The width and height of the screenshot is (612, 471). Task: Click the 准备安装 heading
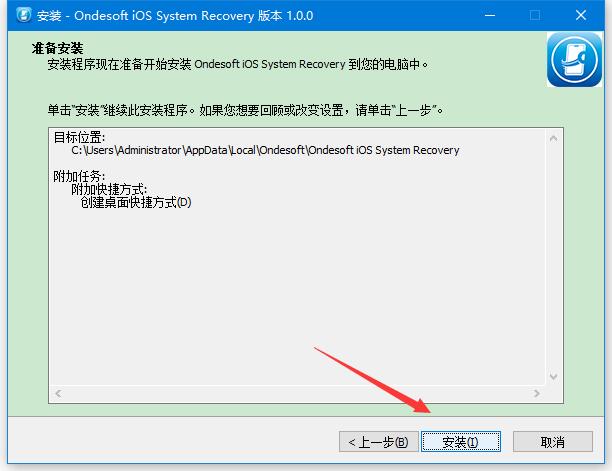click(57, 48)
